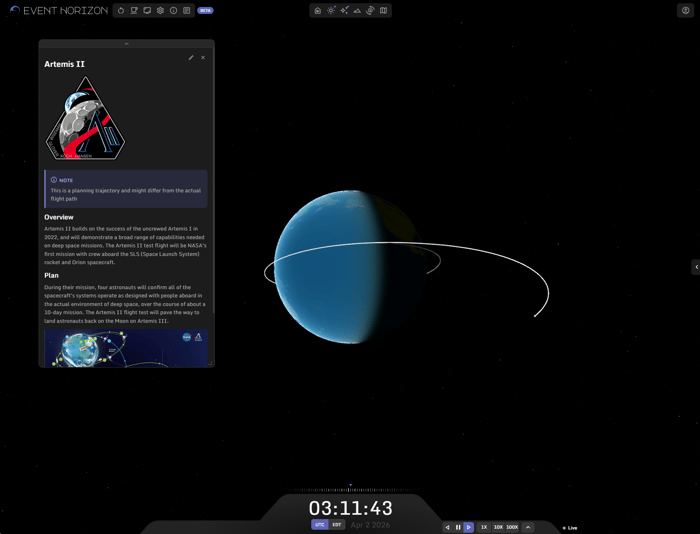The height and width of the screenshot is (534, 700).
Task: Click the BETA badge
Action: (x=205, y=10)
